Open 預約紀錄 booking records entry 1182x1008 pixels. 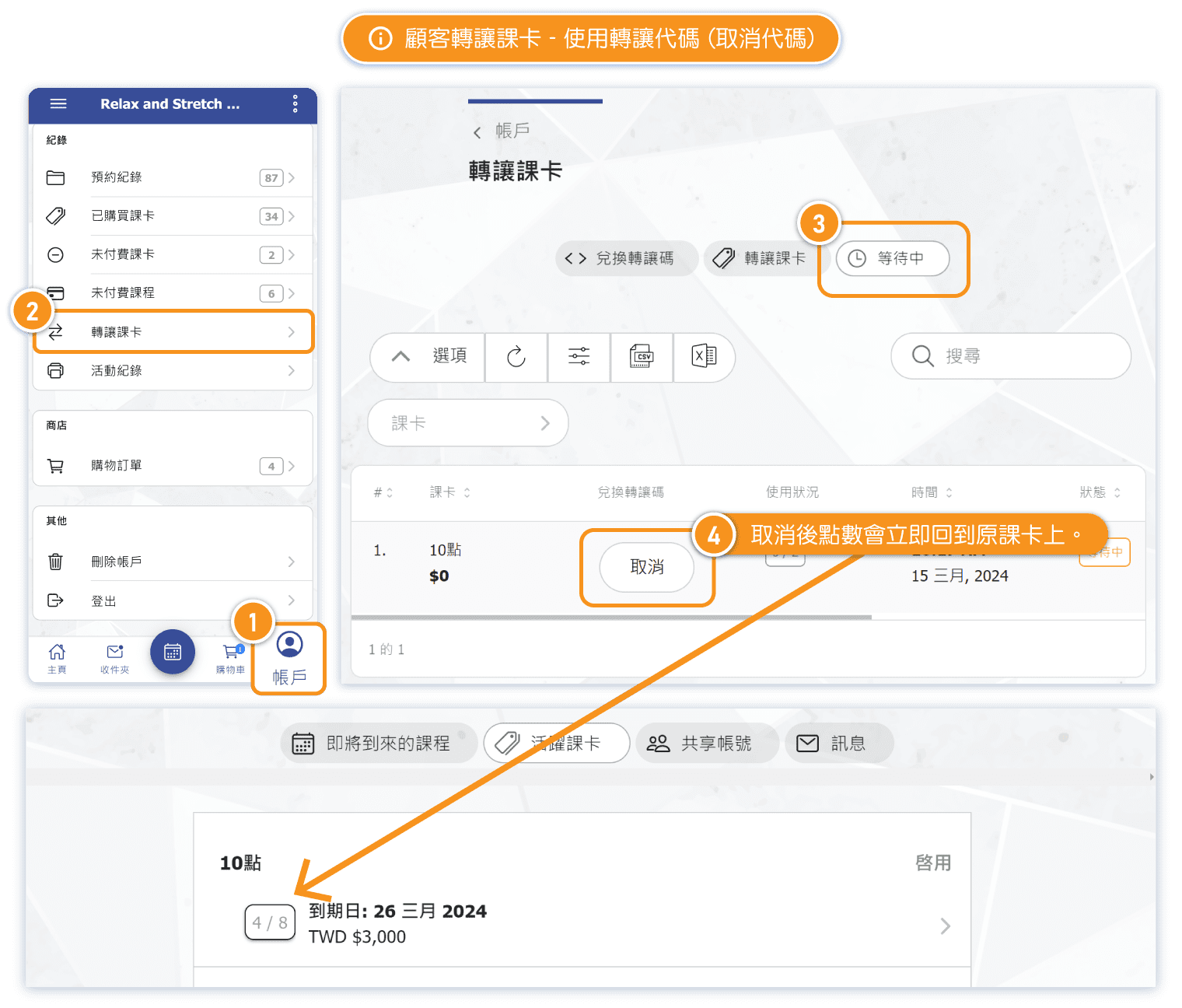(x=173, y=177)
